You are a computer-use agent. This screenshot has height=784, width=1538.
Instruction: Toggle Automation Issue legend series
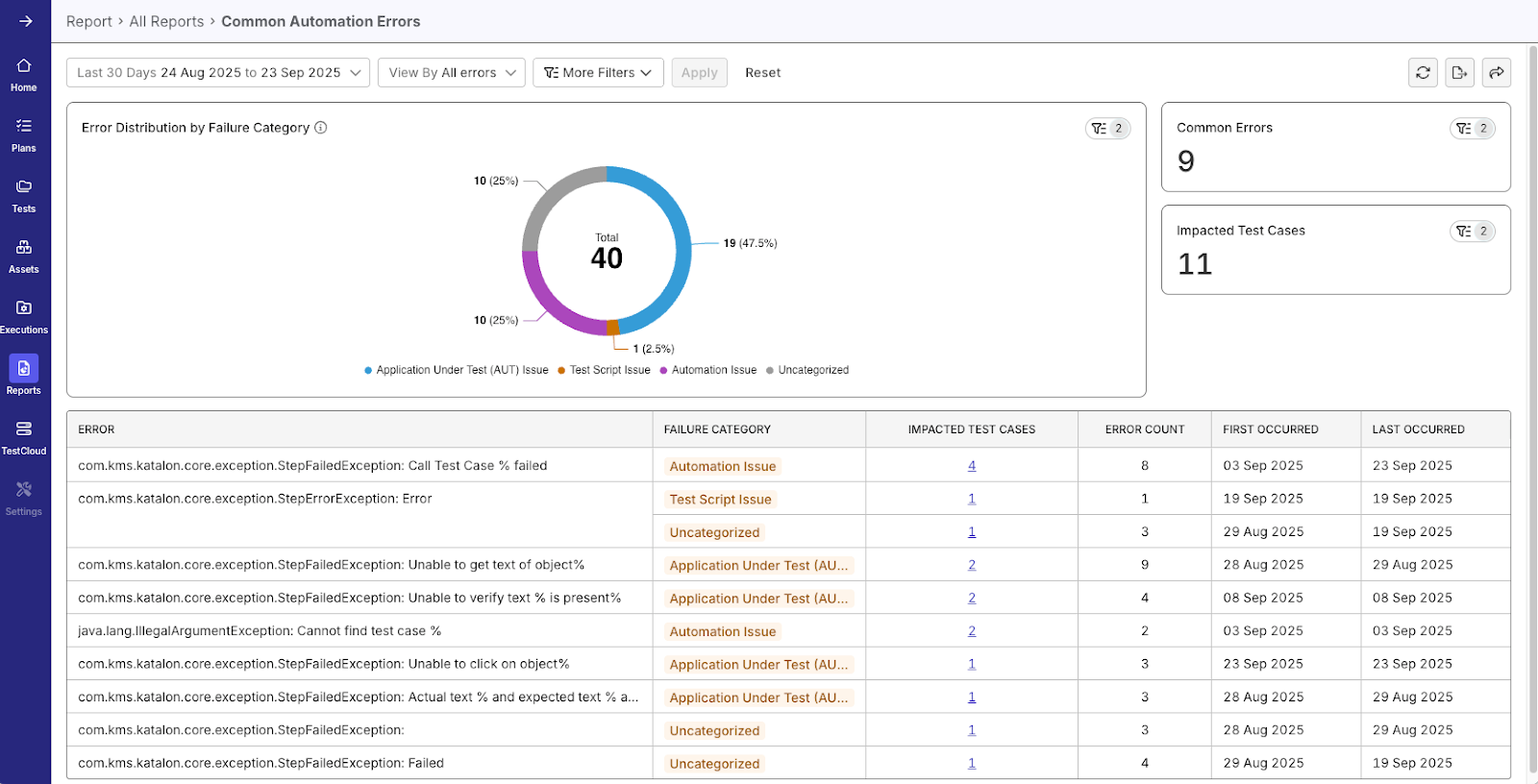pos(713,370)
